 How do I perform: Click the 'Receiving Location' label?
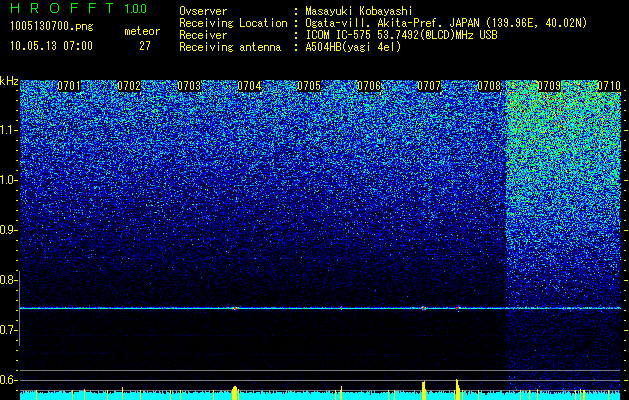233,23
